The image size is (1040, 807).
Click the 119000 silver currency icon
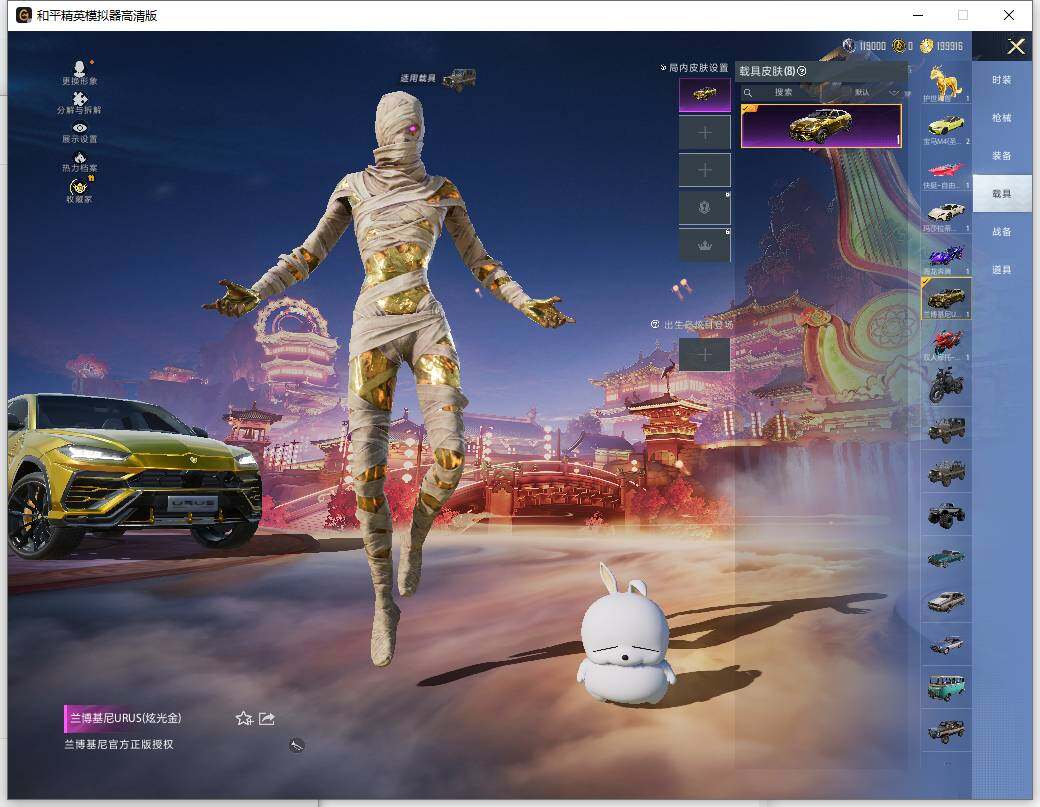[848, 46]
